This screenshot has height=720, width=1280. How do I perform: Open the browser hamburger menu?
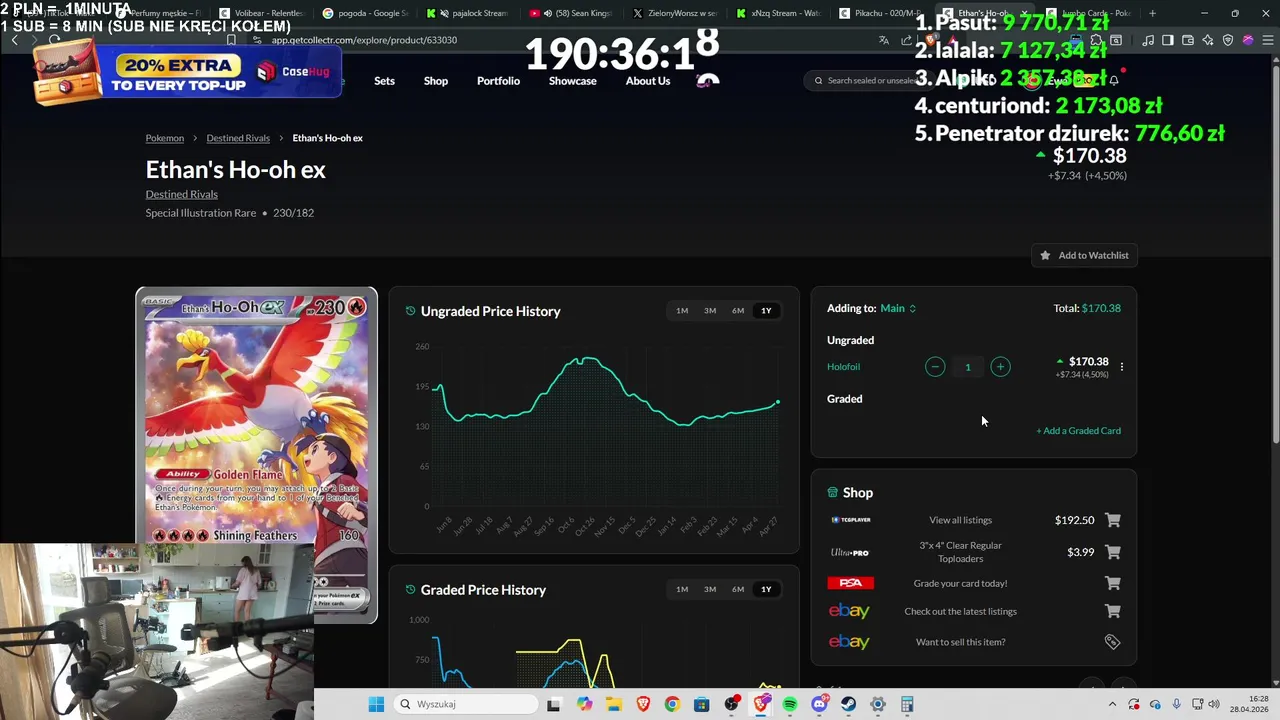pos(1267,40)
